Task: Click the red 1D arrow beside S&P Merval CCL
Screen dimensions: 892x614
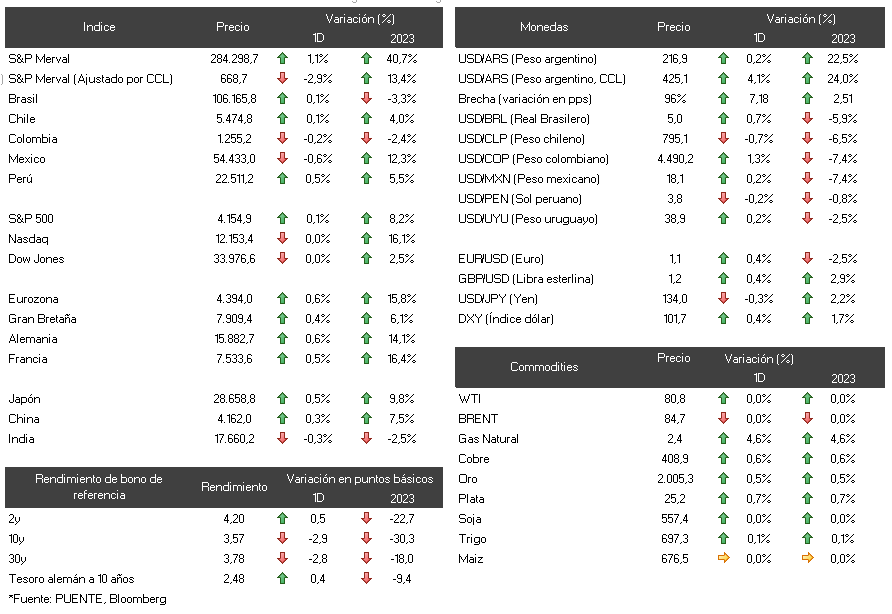Action: click(282, 79)
